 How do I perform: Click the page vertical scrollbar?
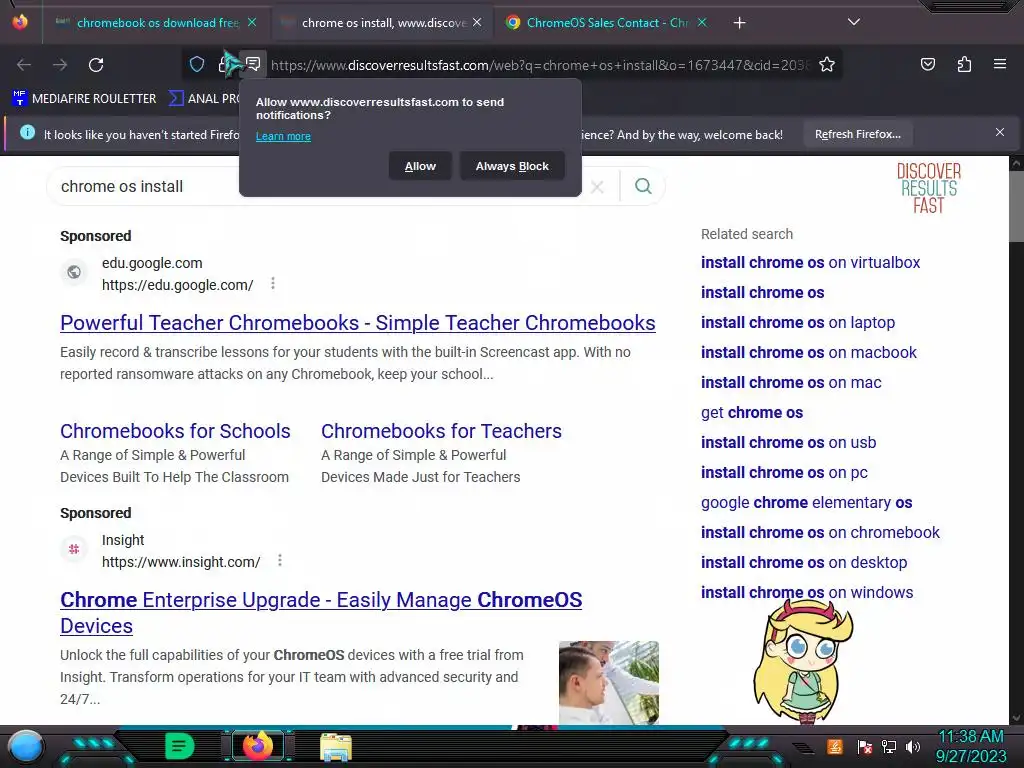click(x=1016, y=205)
